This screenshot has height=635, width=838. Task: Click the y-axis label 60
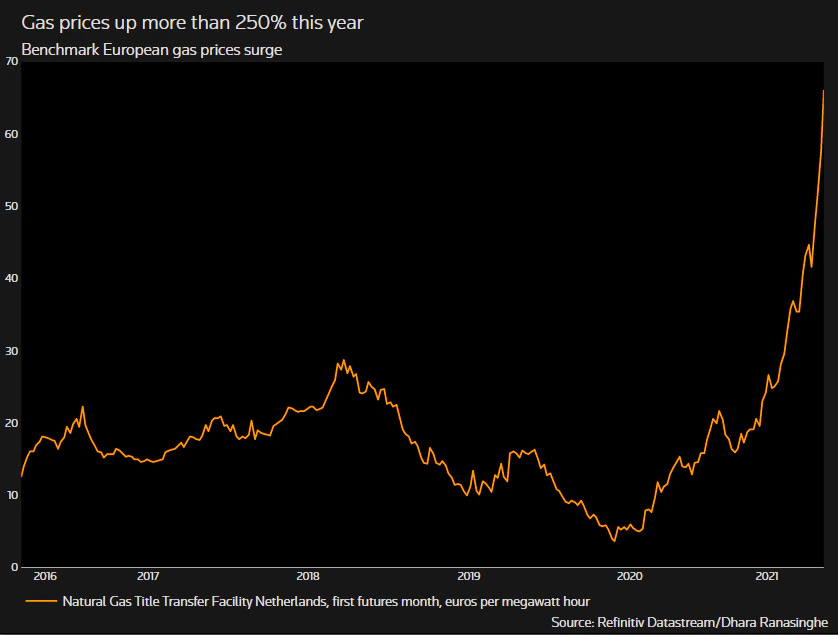(11, 134)
